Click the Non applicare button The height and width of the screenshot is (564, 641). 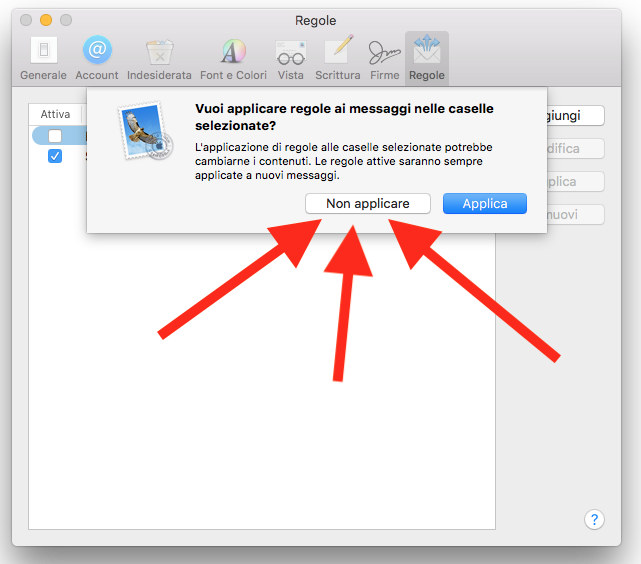tap(368, 204)
